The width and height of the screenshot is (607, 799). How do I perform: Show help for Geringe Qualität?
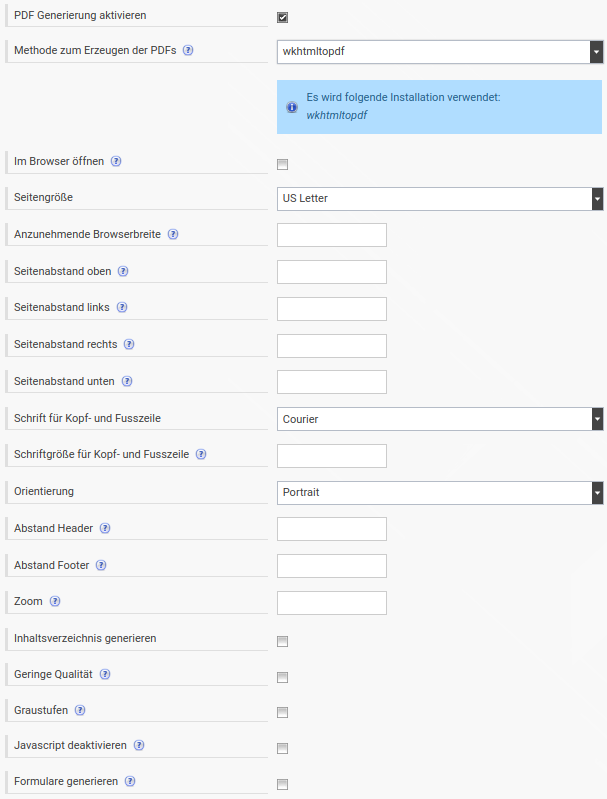coord(104,674)
